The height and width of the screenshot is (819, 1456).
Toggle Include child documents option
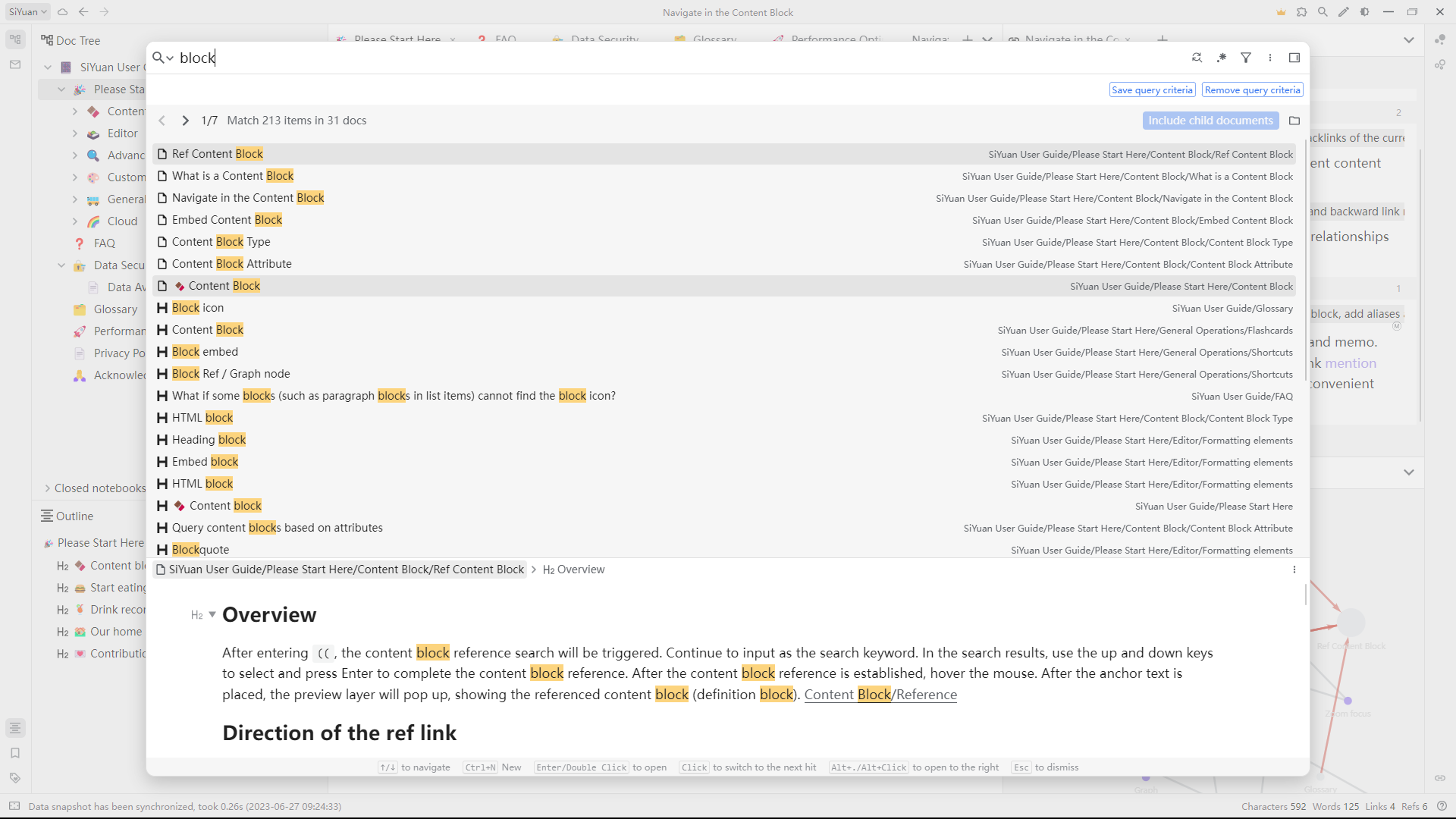point(1210,120)
